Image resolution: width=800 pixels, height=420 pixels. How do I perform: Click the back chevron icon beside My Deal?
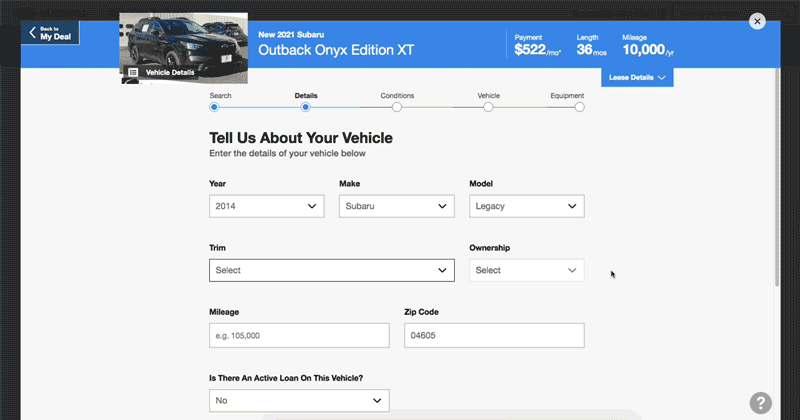pyautogui.click(x=33, y=33)
